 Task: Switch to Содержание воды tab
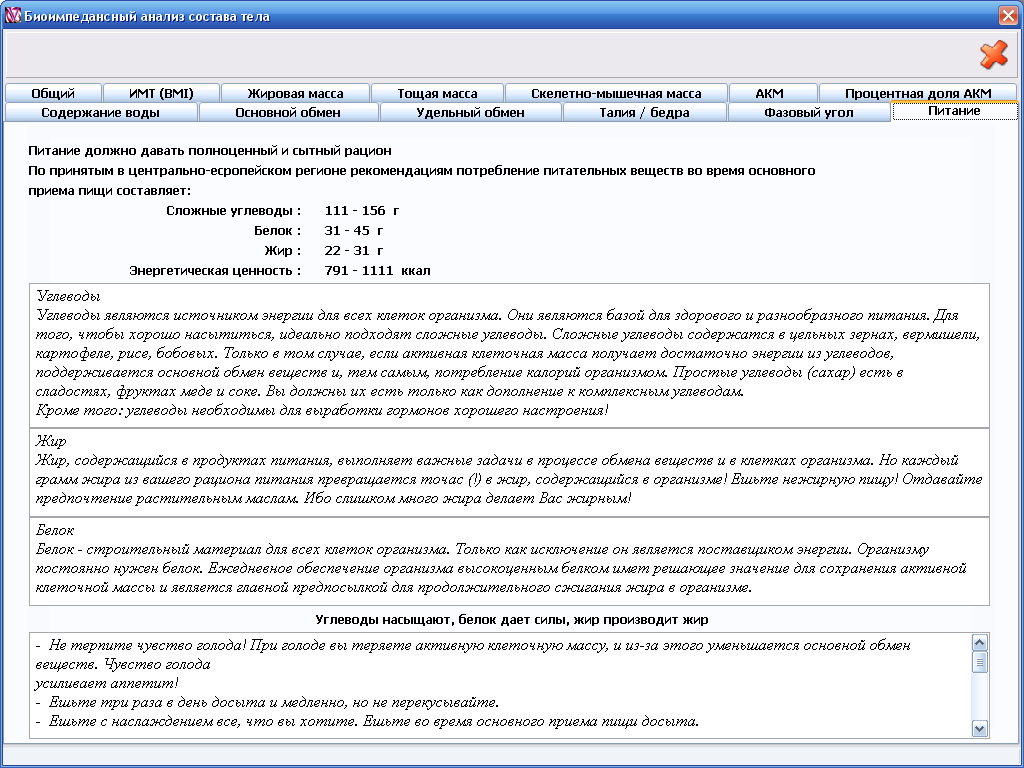click(101, 112)
